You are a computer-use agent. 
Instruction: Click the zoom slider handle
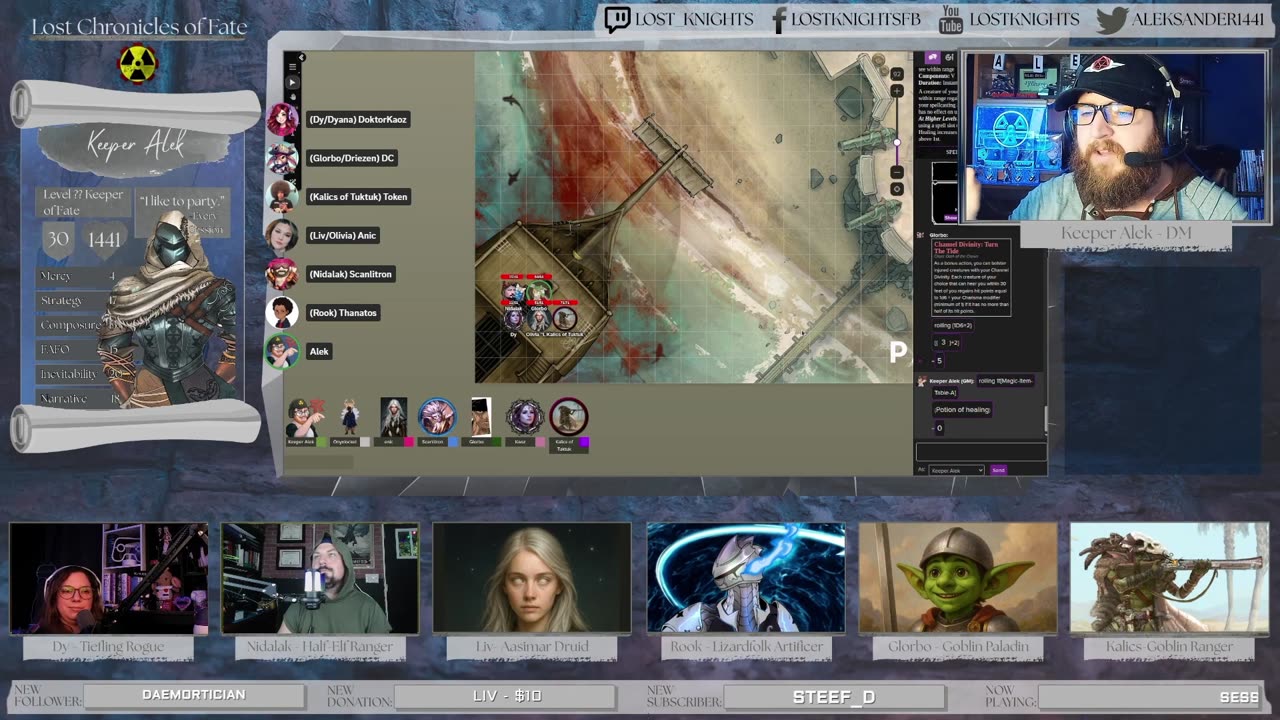(x=897, y=142)
